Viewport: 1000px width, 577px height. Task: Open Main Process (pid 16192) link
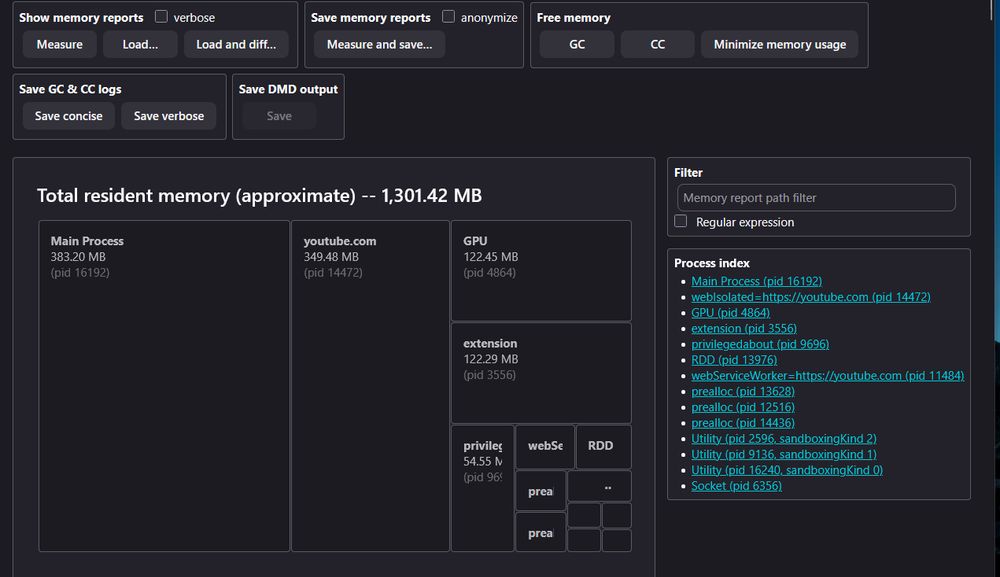click(756, 281)
